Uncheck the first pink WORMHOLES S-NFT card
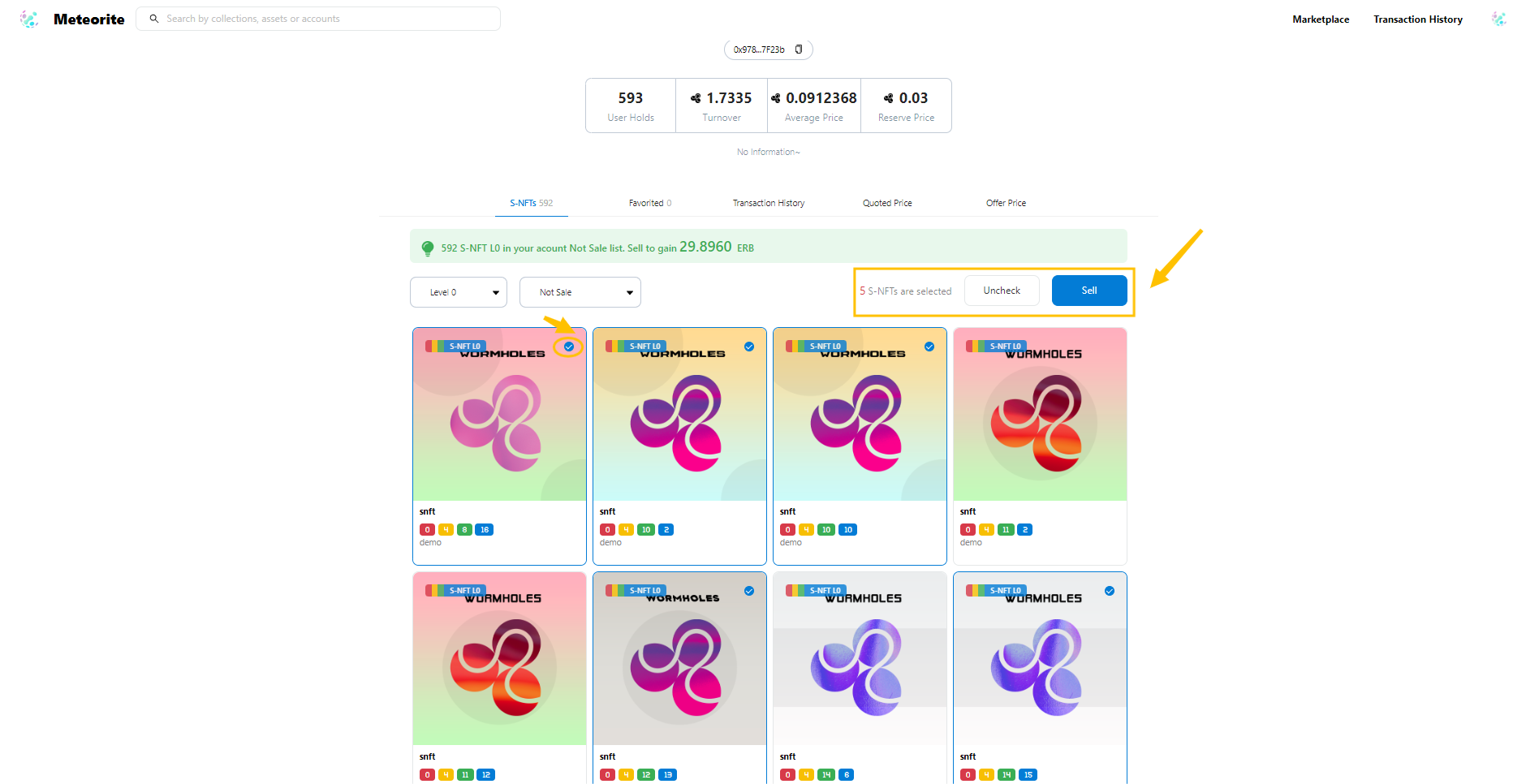This screenshot has width=1526, height=784. 569,347
